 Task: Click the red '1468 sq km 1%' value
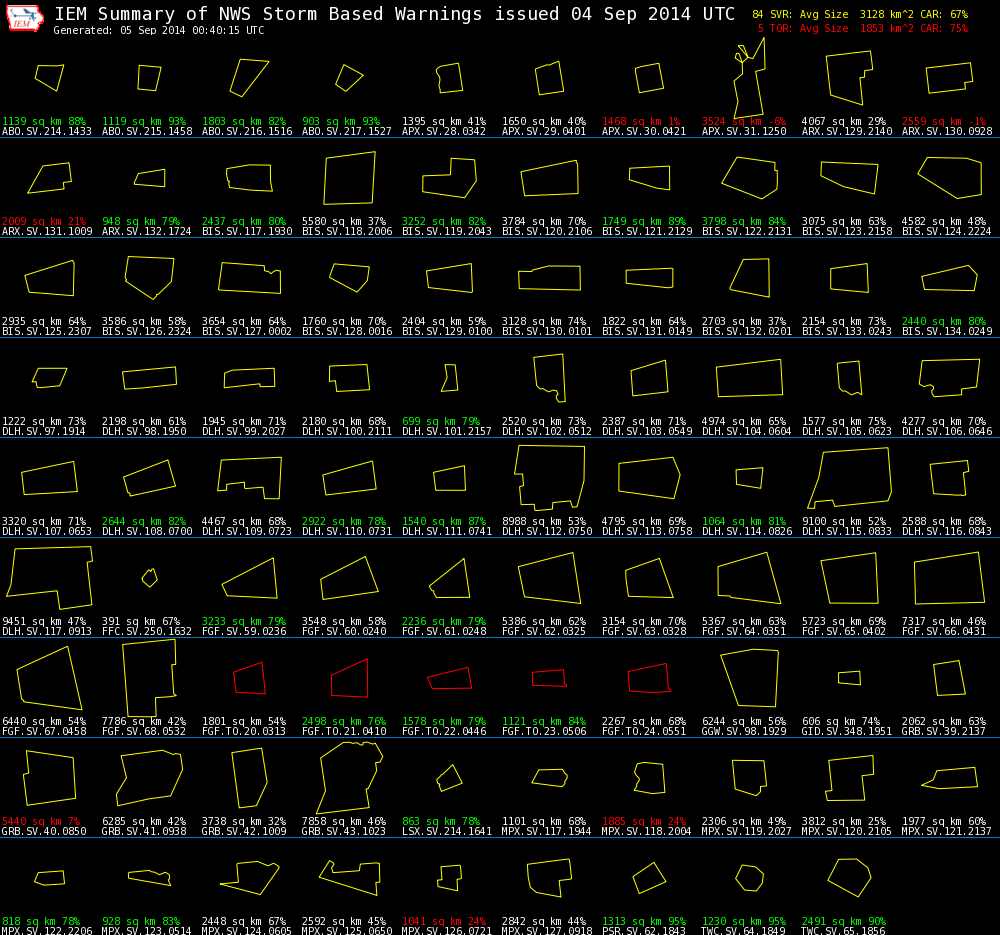642,121
